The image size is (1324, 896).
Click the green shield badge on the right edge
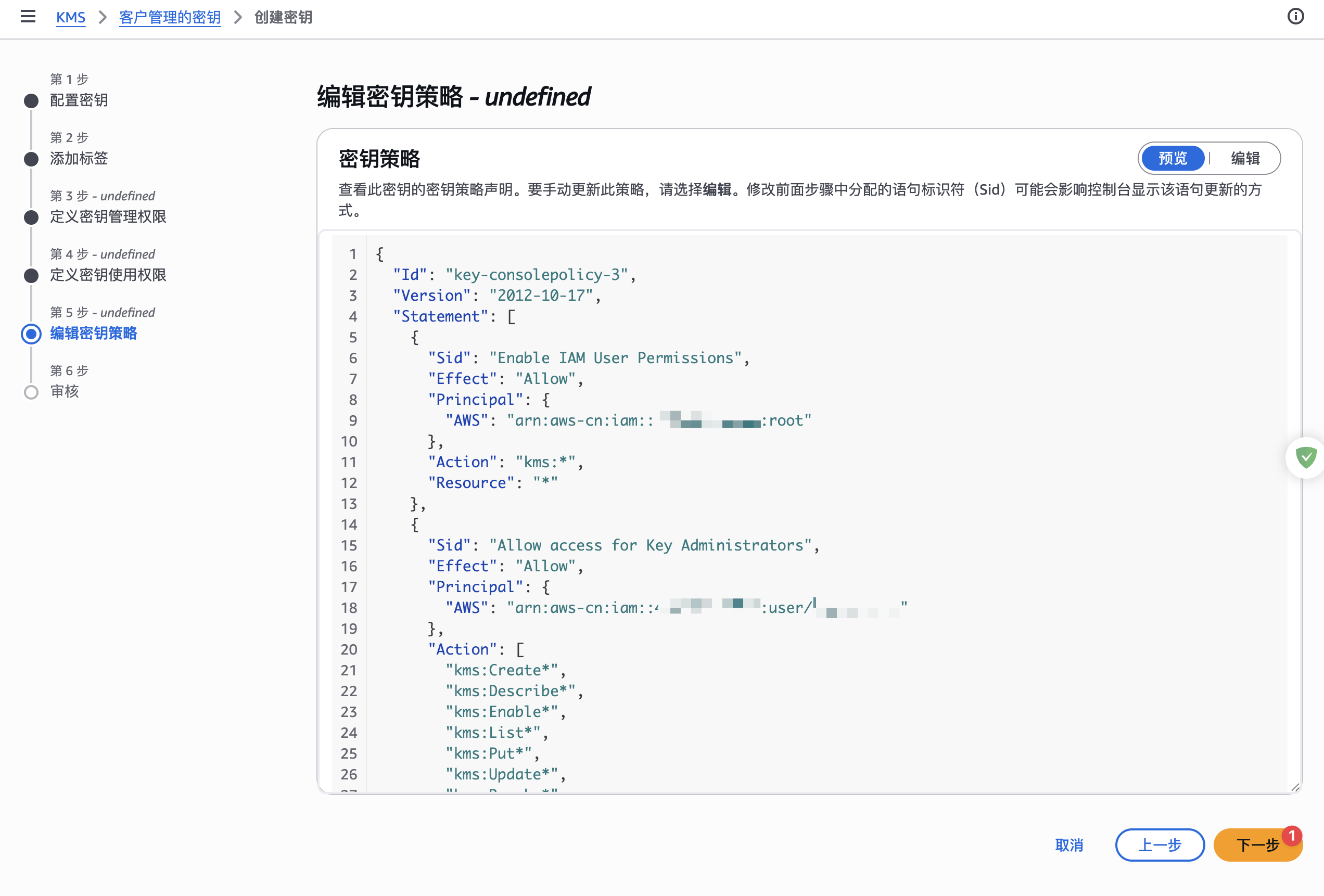point(1306,457)
